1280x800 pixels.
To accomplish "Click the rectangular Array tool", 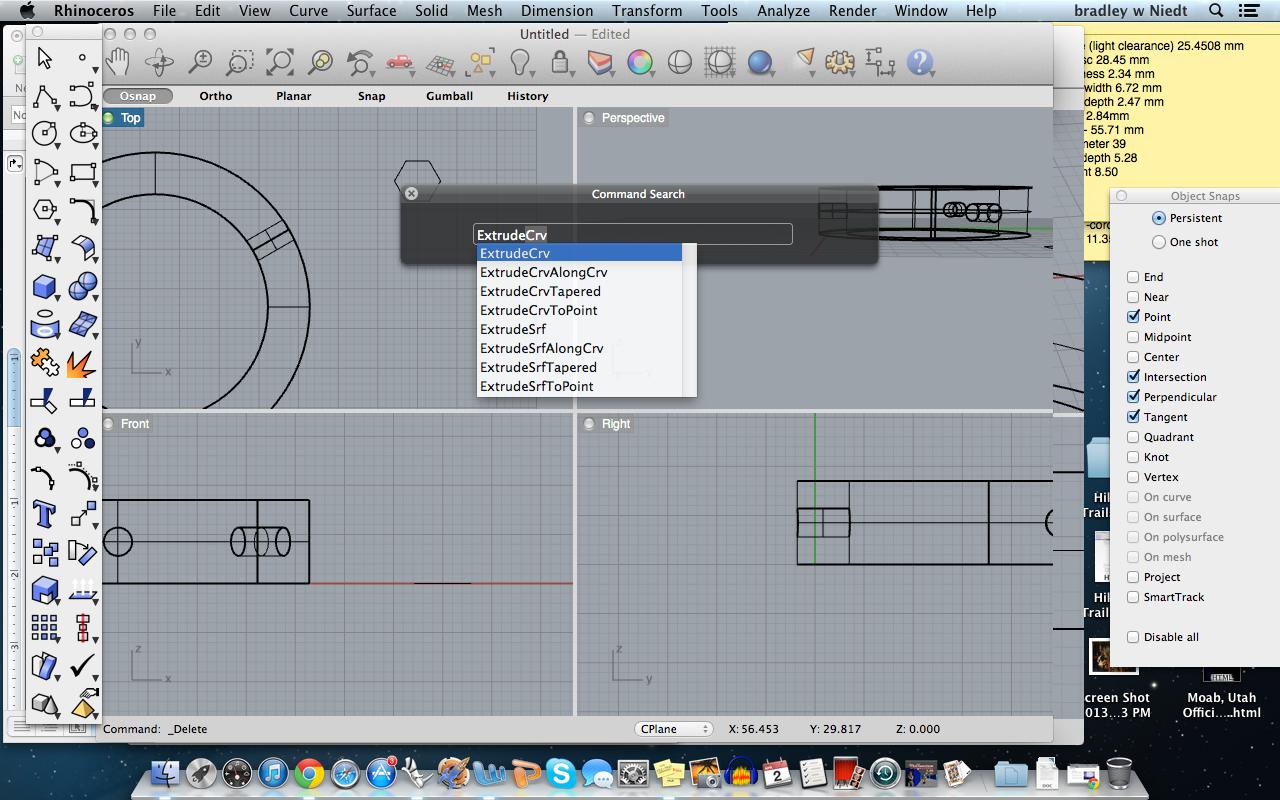I will click(x=45, y=628).
